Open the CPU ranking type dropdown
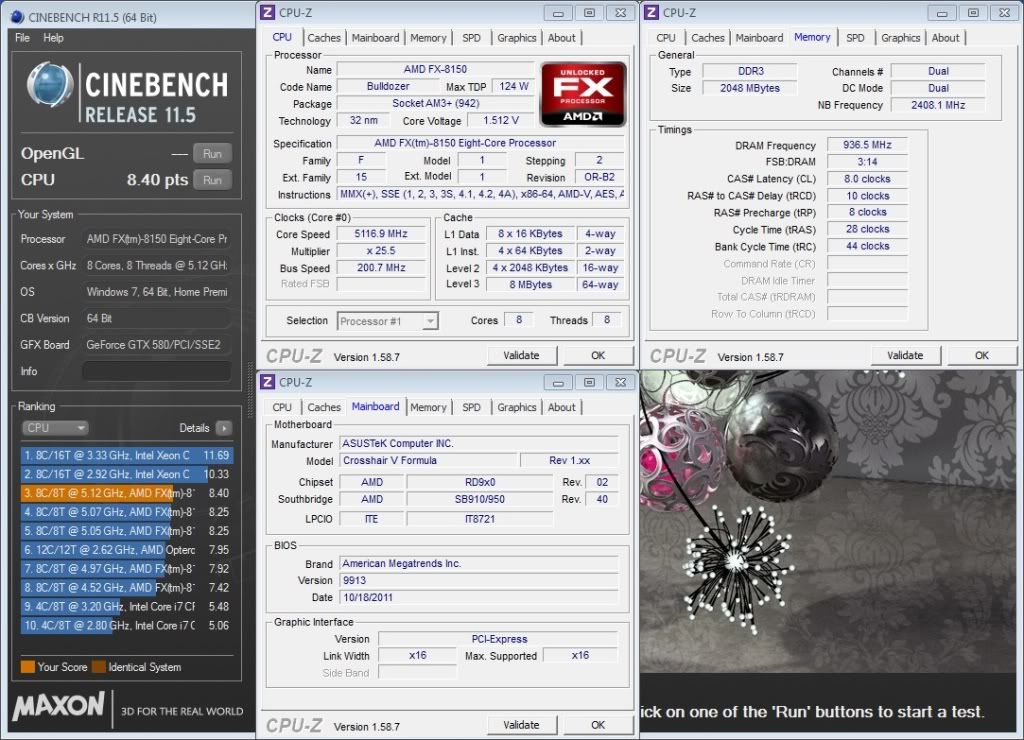 (55, 428)
